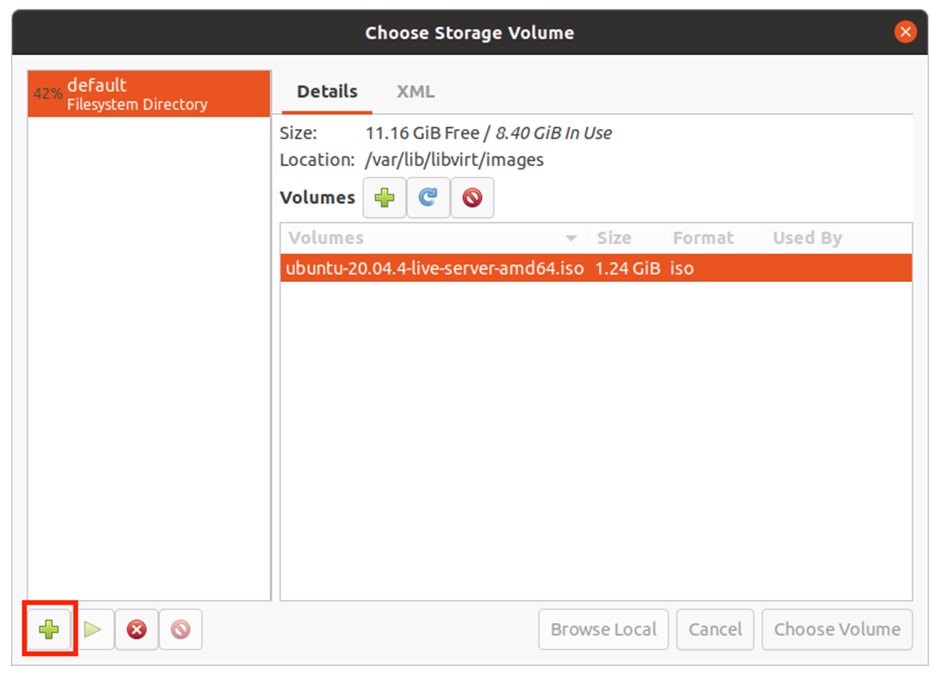Close the Choose Storage Volume dialog
The image size is (940, 677).
905,32
